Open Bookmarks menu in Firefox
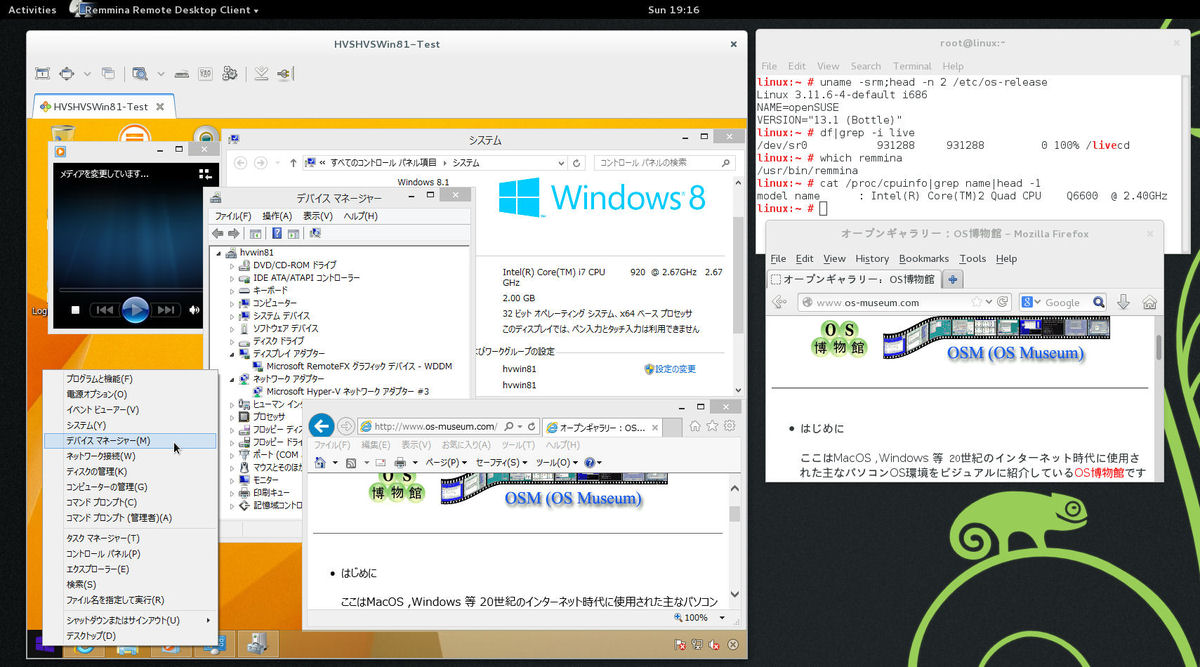 click(x=923, y=258)
